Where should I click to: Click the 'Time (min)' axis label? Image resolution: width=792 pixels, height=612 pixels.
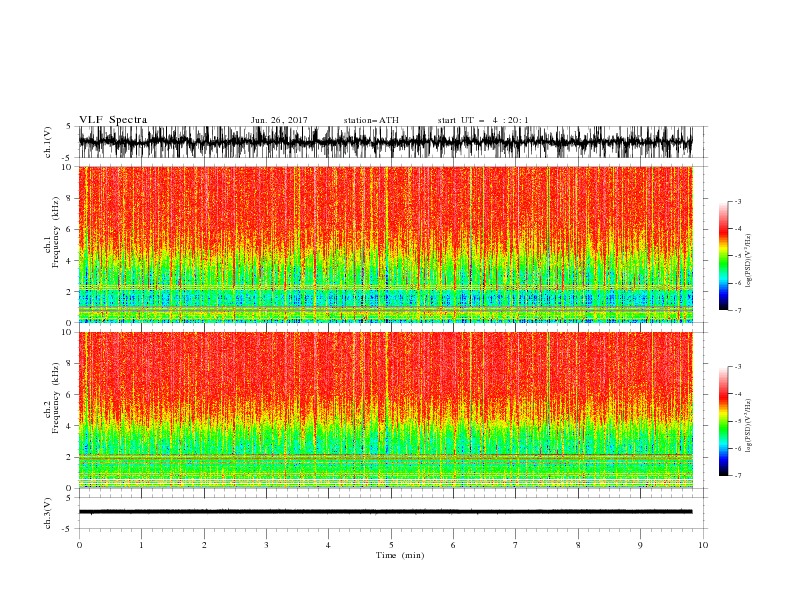click(x=400, y=555)
